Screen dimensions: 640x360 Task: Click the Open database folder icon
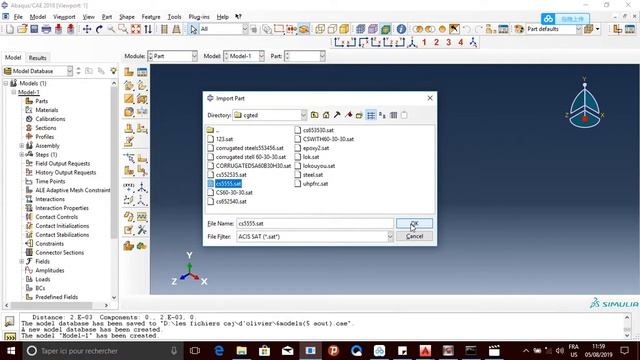[22, 29]
